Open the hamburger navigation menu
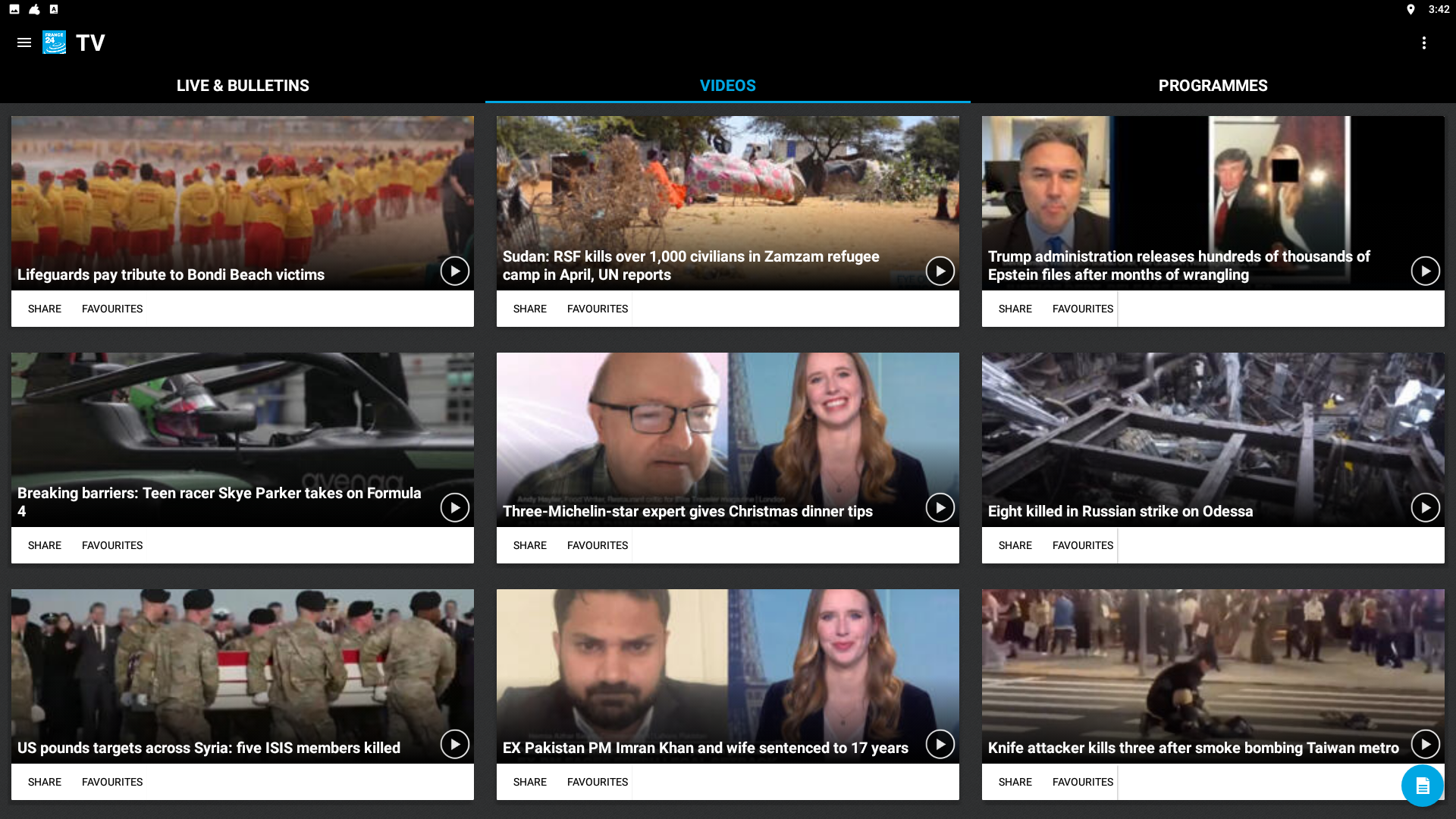This screenshot has height=819, width=1456. tap(24, 42)
